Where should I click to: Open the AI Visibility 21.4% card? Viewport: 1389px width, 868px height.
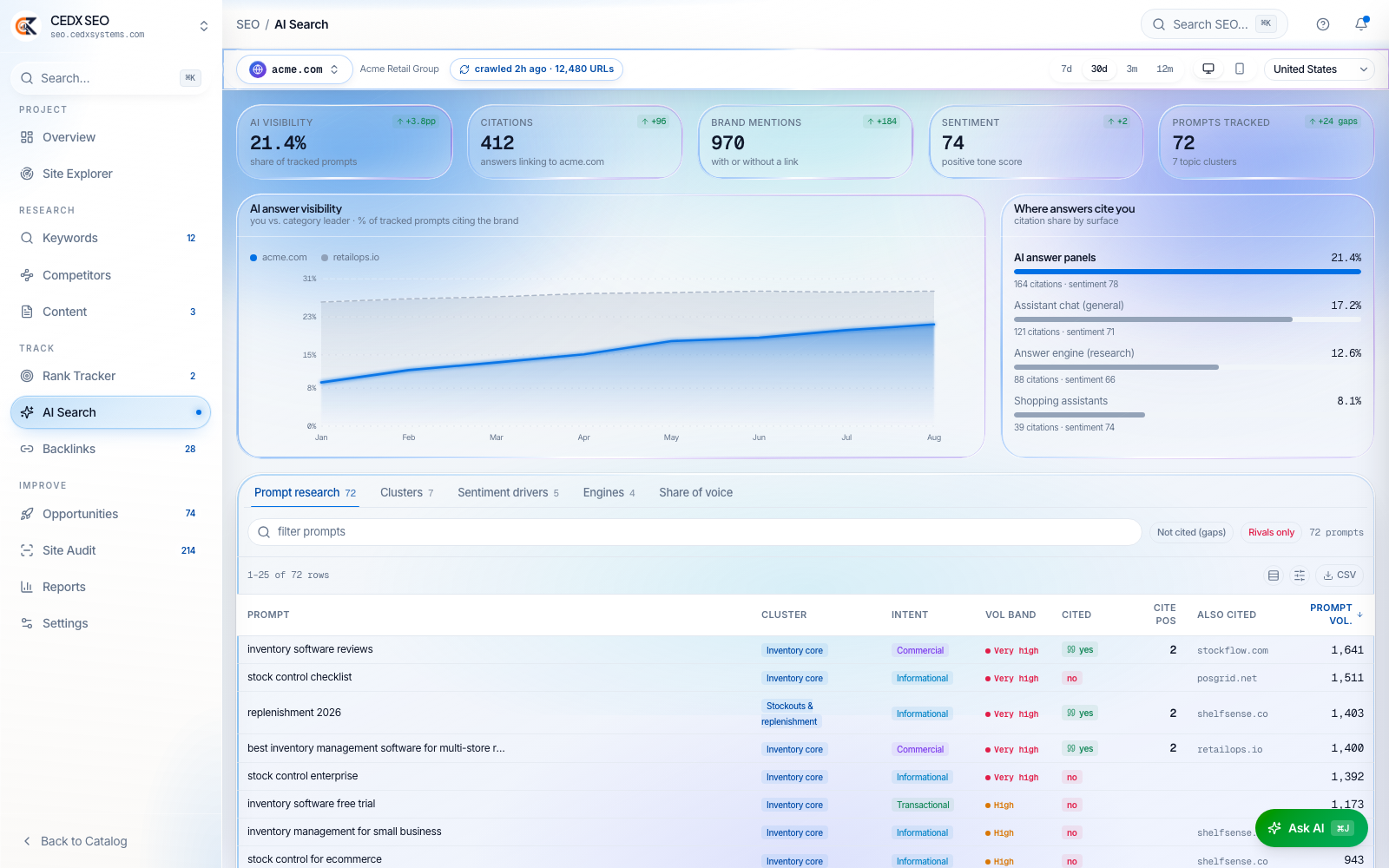(x=345, y=142)
